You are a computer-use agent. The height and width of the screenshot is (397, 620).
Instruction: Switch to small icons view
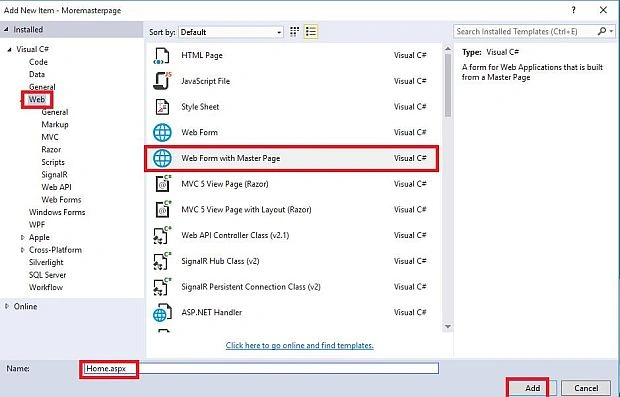click(294, 32)
